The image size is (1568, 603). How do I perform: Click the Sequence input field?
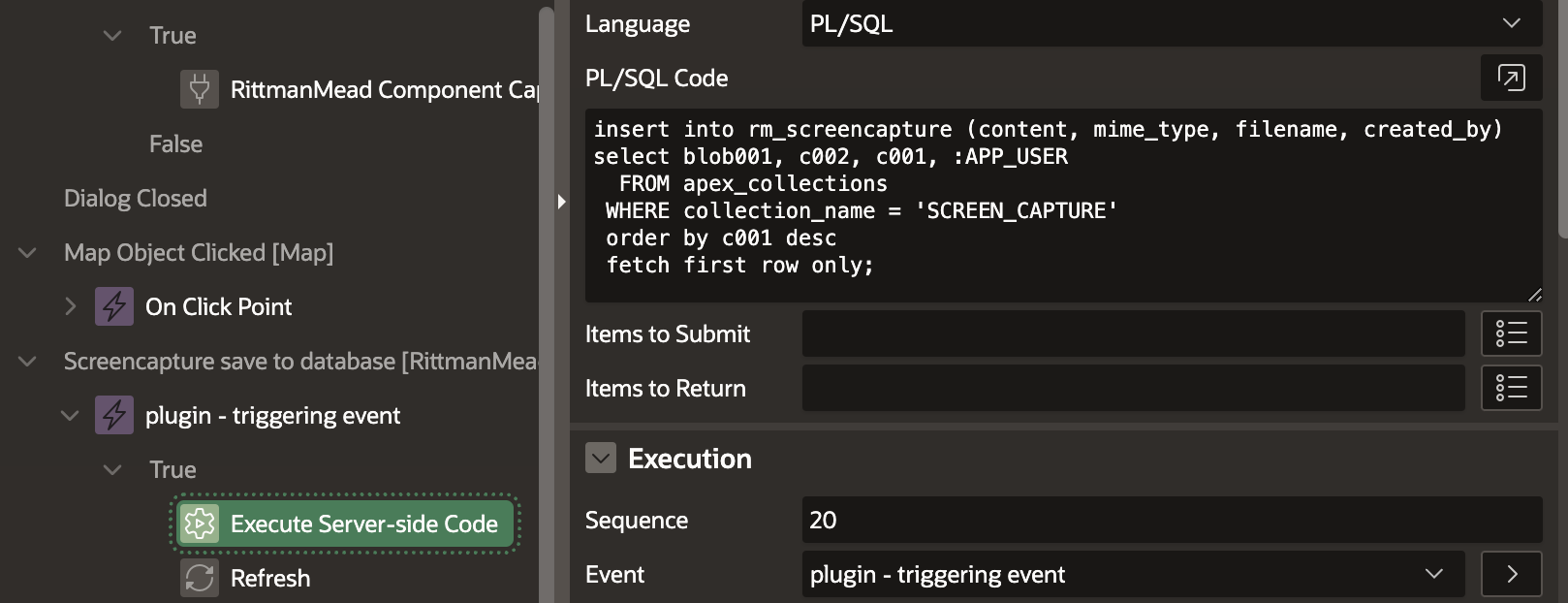pyautogui.click(x=1171, y=520)
